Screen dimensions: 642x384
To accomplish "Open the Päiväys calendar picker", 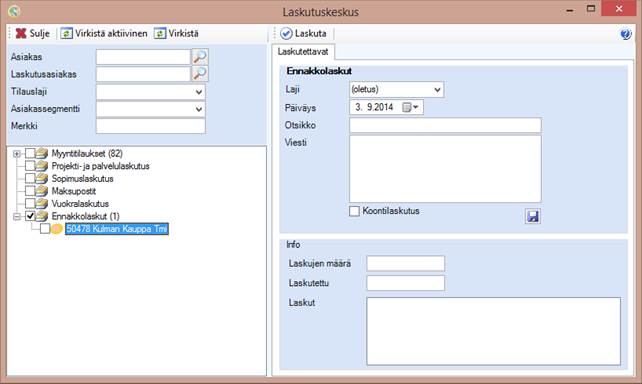I will [x=410, y=107].
